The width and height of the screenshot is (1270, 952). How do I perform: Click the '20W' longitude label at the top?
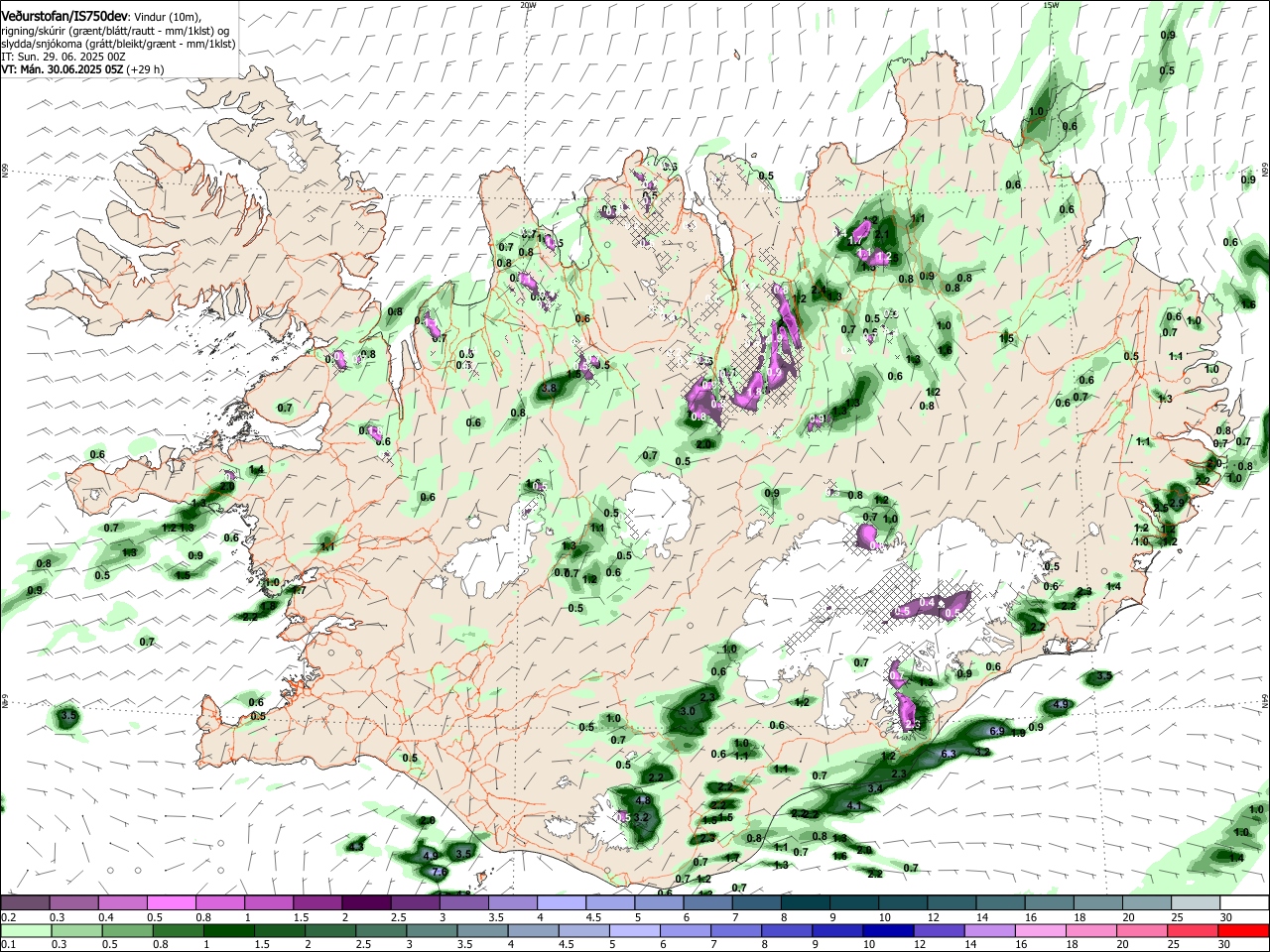click(528, 5)
